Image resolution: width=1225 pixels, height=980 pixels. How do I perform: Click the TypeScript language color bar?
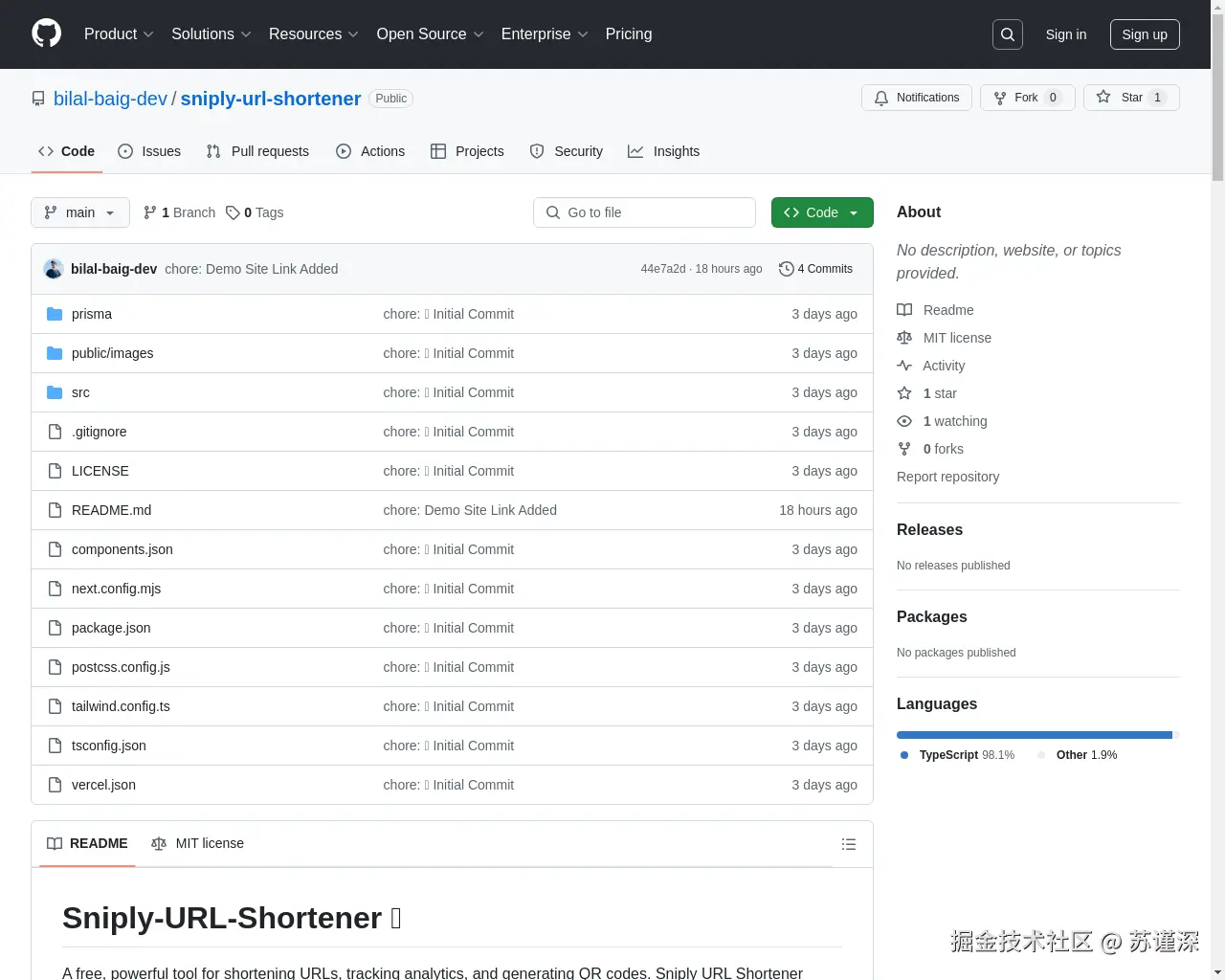tap(1032, 734)
